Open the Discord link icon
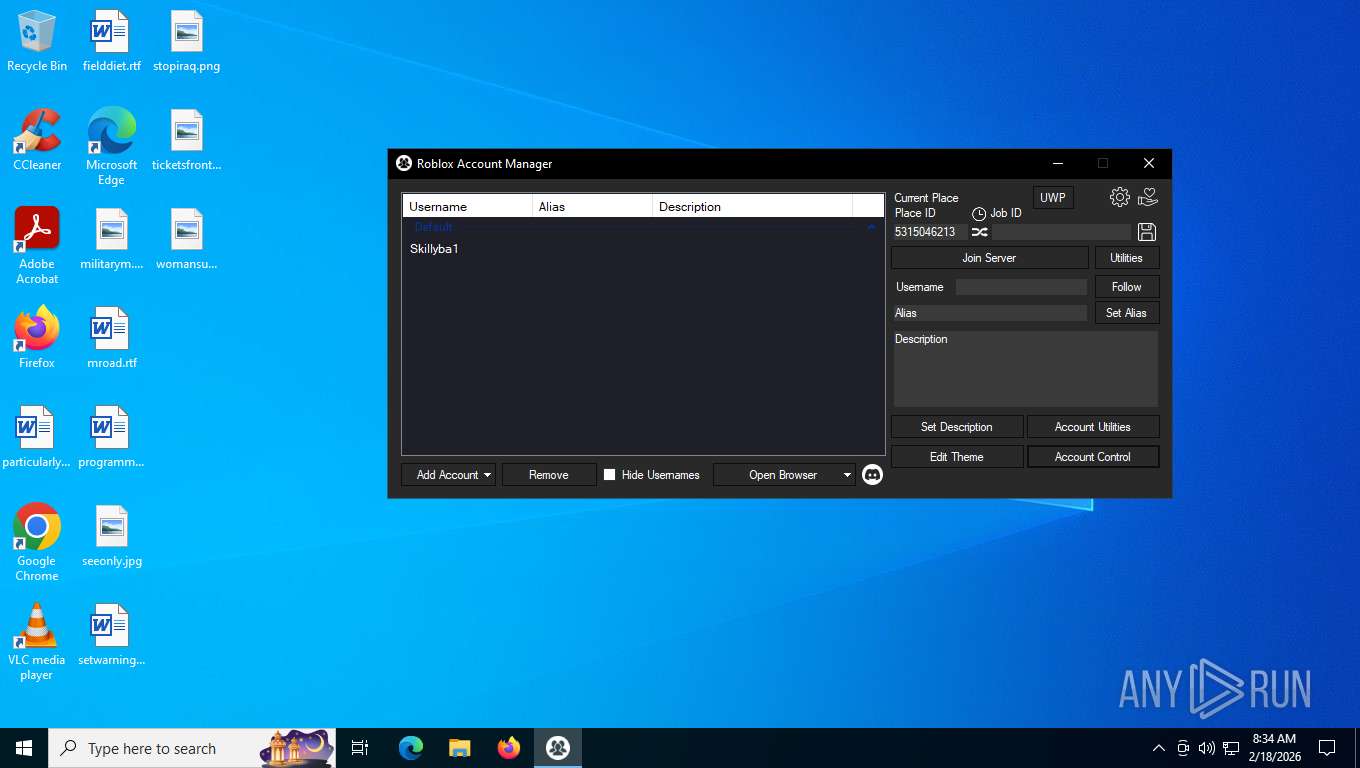The image size is (1360, 768). pyautogui.click(x=872, y=475)
